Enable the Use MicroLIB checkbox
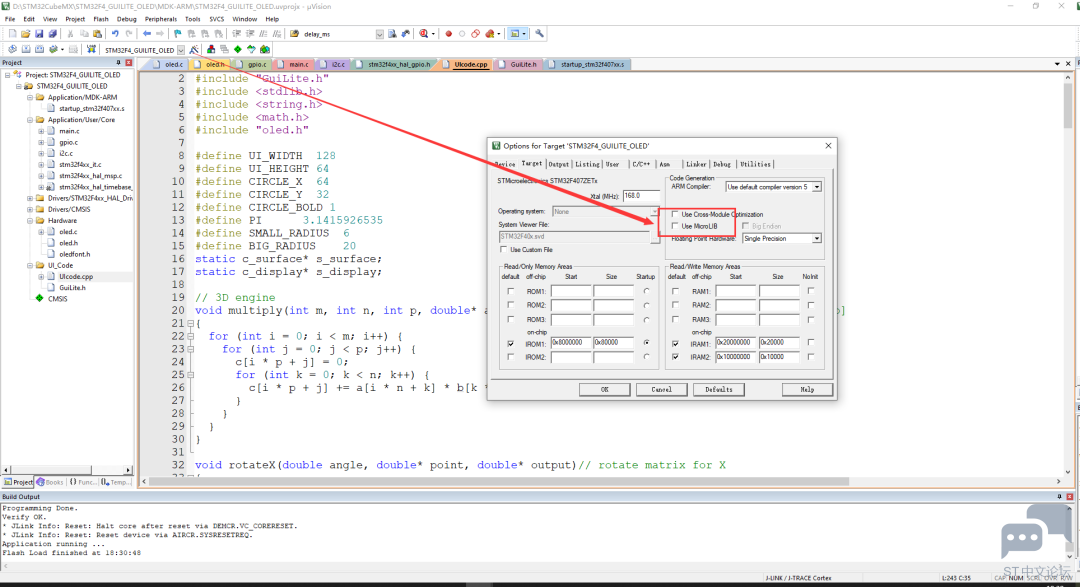The image size is (1080, 587). pos(675,226)
